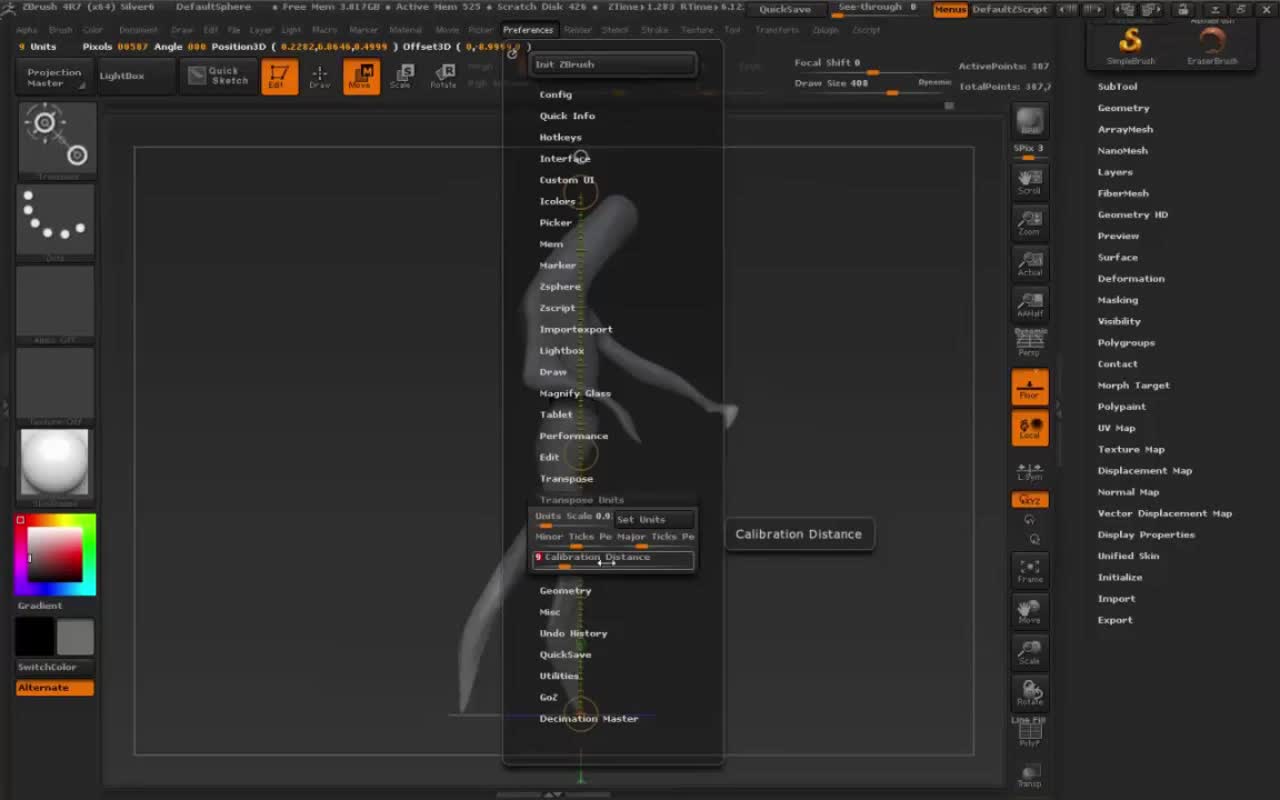
Task: Expand the Hotkeys preferences section
Action: coord(560,137)
